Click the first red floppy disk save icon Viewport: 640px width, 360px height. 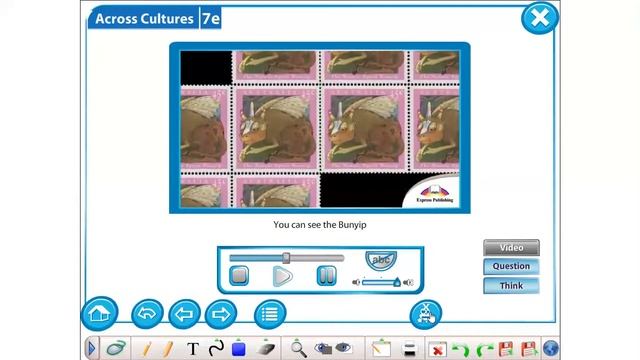click(506, 349)
